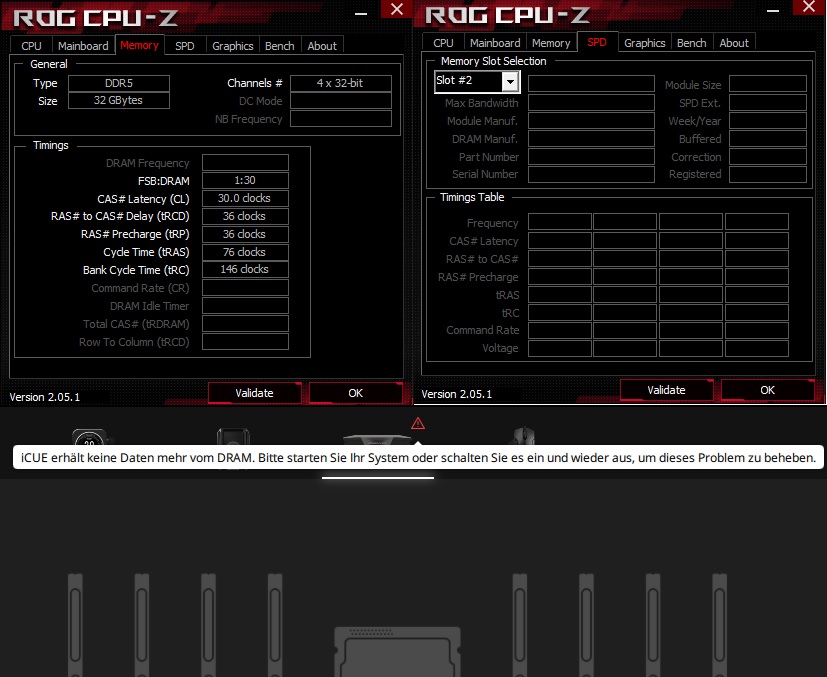Screen dimensions: 827x677
Task: Click the Cycle Time (tRAS) 76 clocks value
Action: pyautogui.click(x=245, y=252)
